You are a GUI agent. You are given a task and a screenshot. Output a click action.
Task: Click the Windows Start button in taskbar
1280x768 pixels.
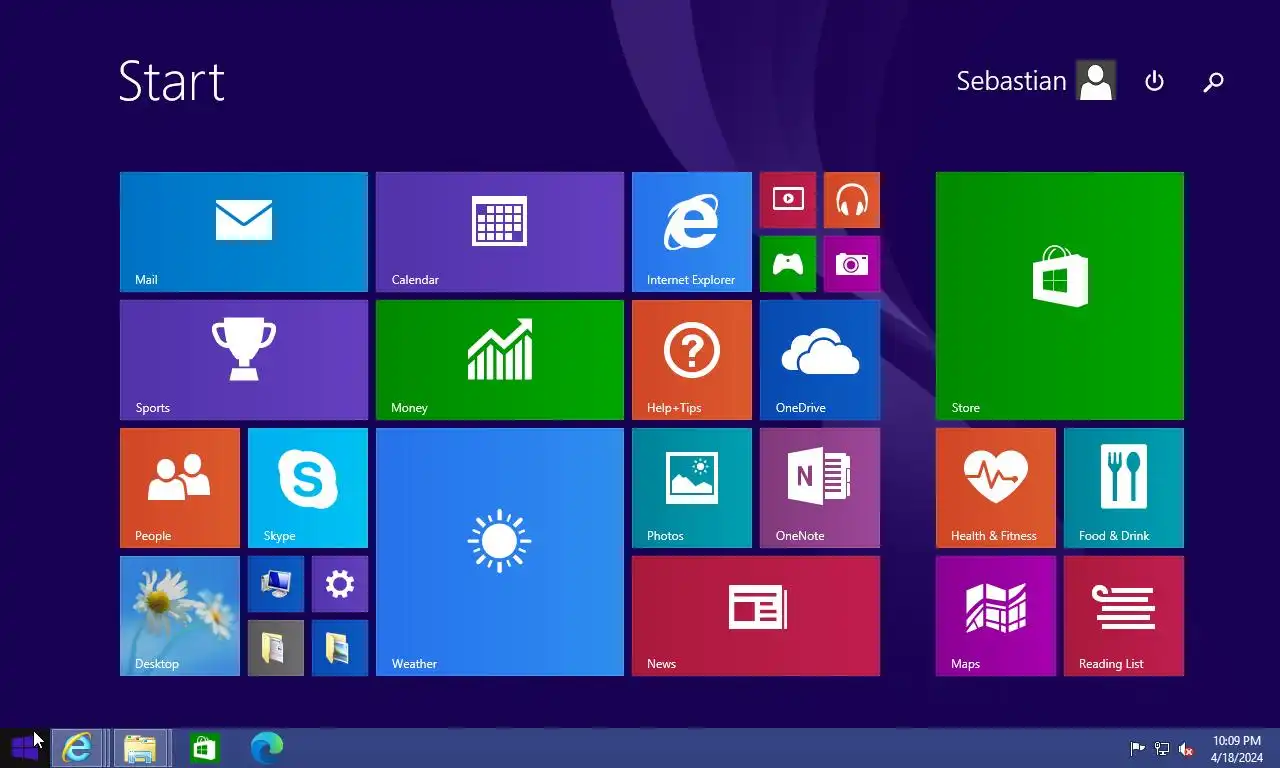24,748
